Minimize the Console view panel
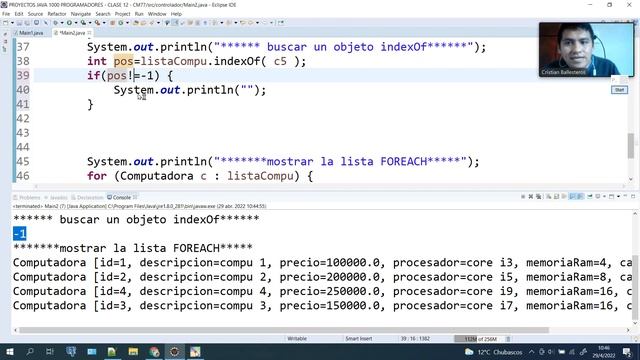 625,196
